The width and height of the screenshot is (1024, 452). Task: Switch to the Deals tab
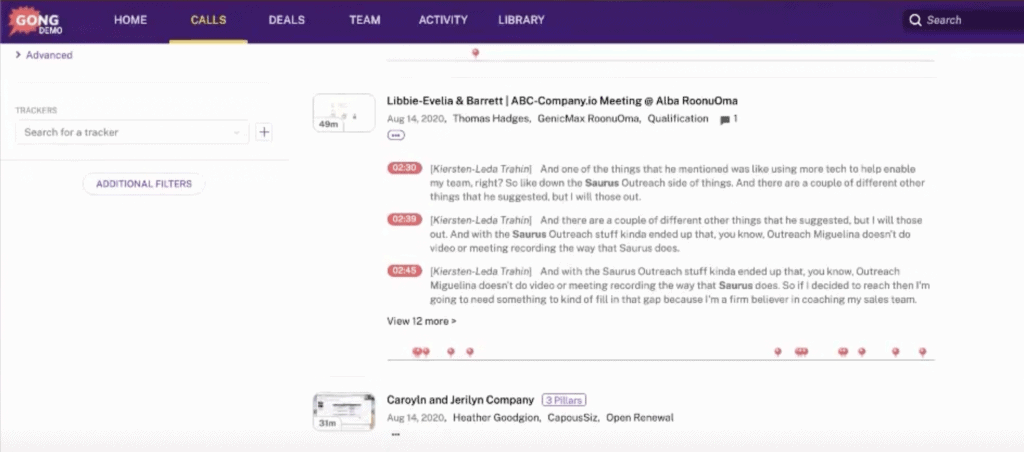(288, 20)
